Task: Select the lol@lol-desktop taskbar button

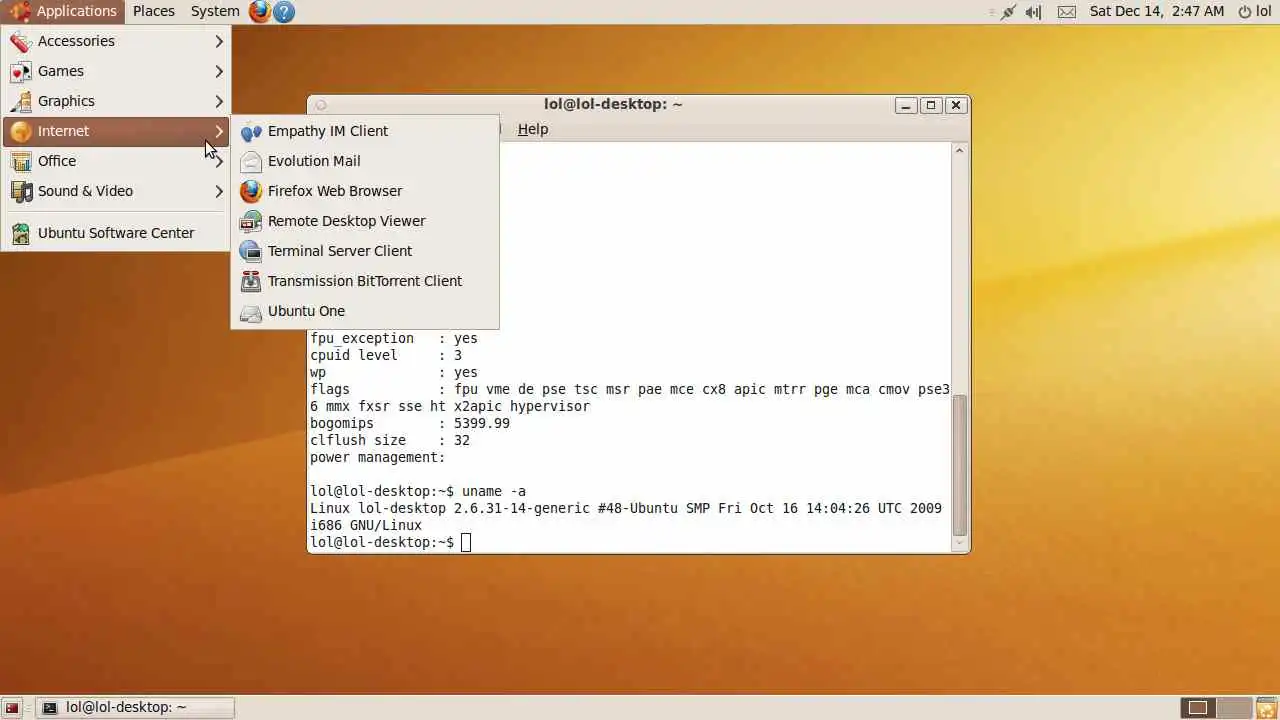Action: (136, 707)
